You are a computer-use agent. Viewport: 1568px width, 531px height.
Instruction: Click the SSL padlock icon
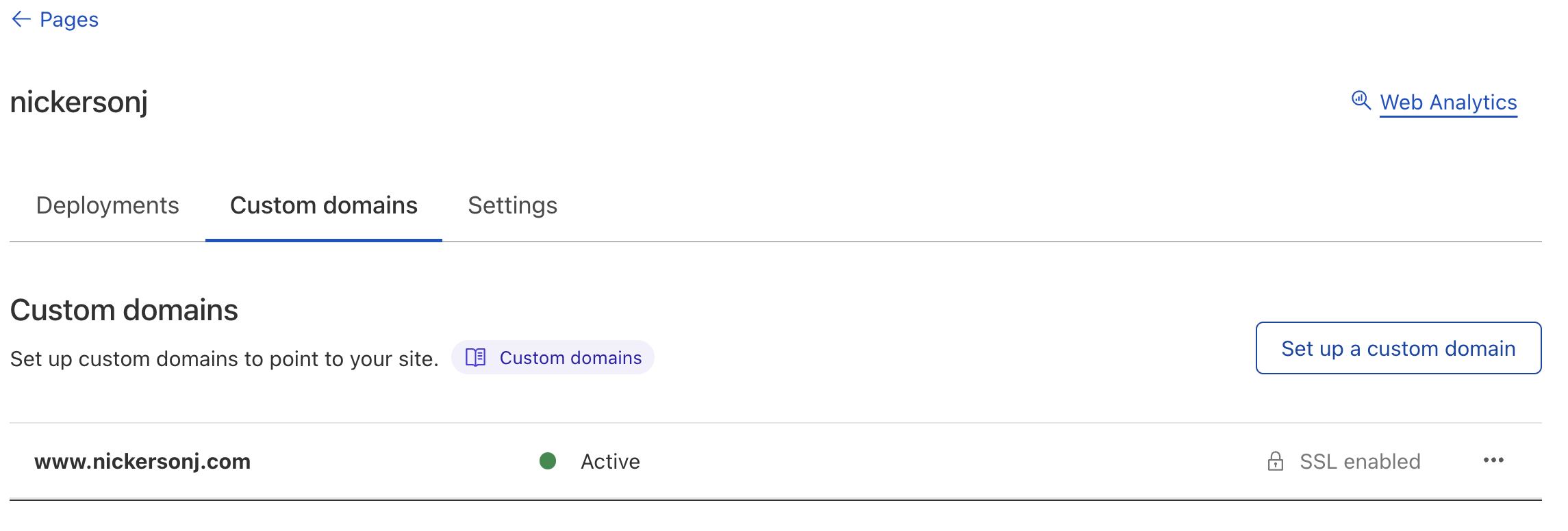click(1276, 461)
